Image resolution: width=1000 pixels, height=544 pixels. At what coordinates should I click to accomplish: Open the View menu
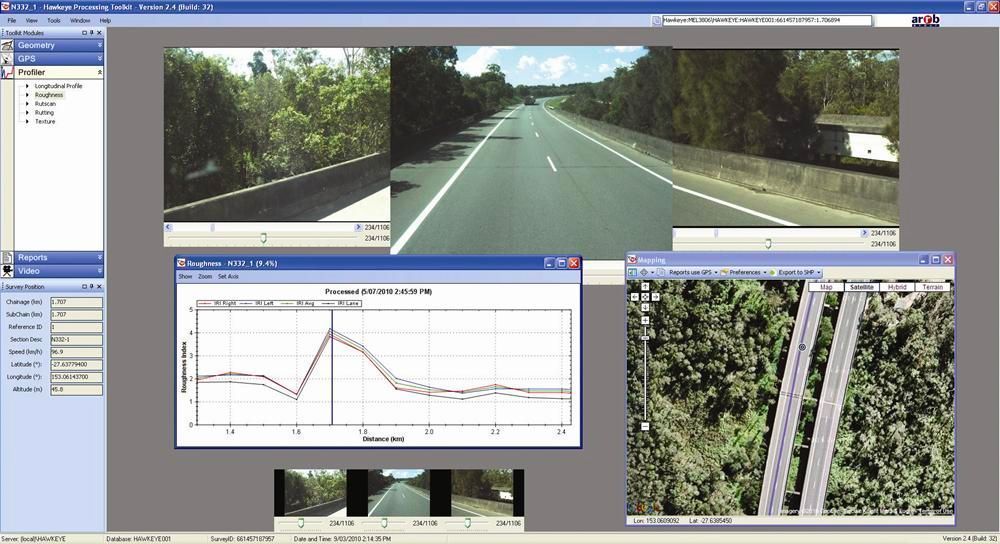coord(31,20)
